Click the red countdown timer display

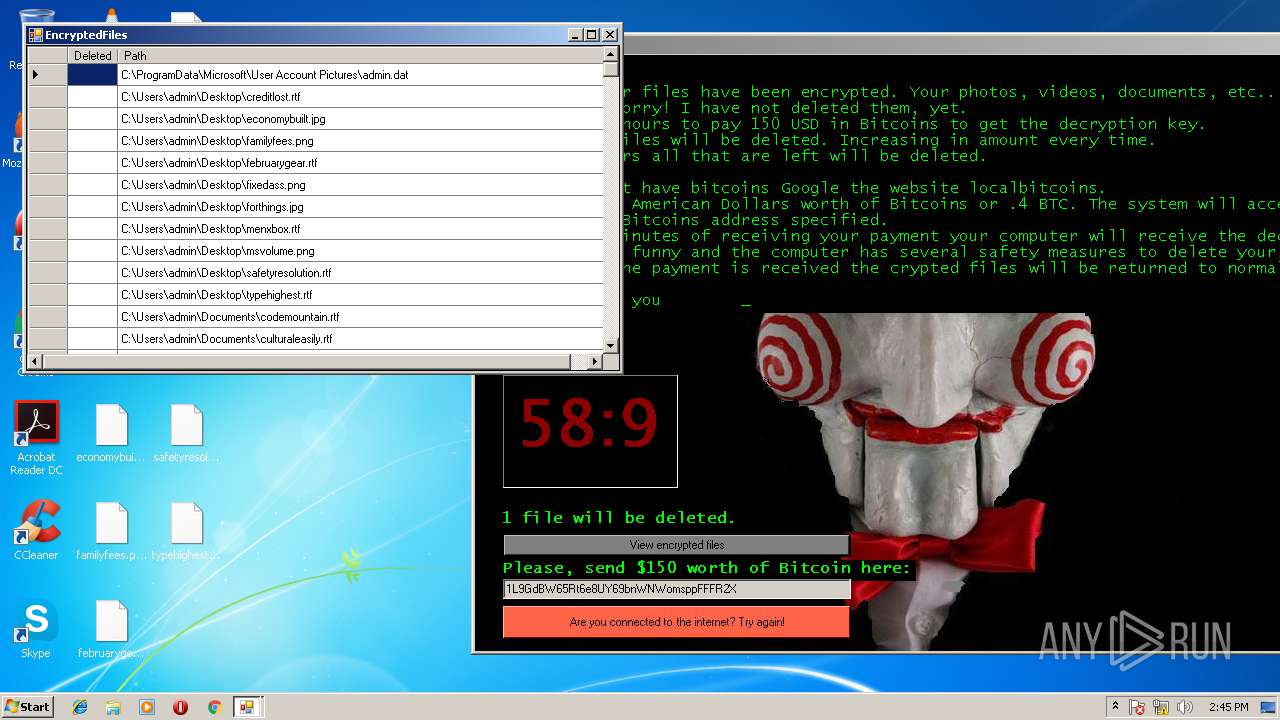590,431
